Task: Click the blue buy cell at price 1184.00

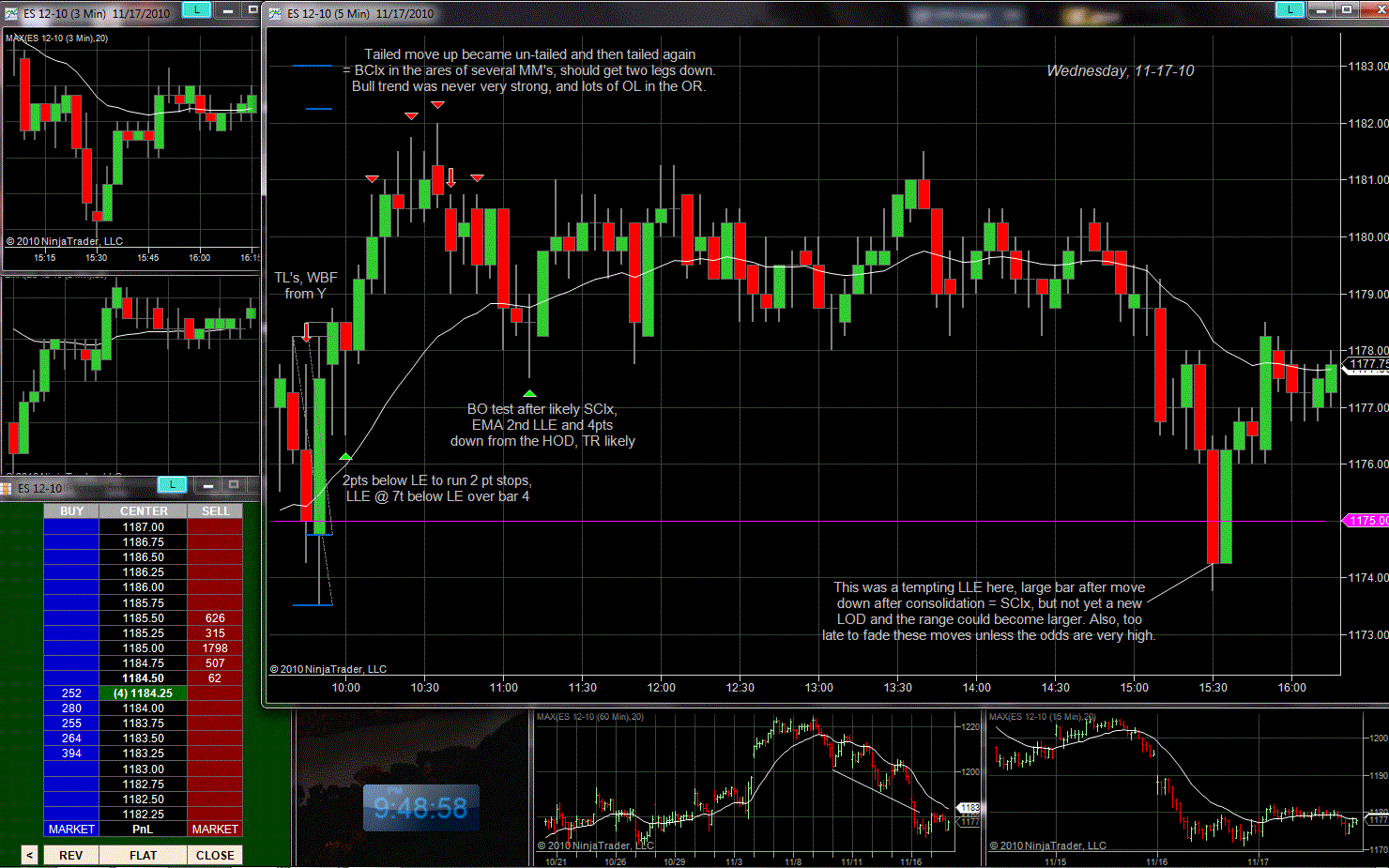Action: (x=71, y=708)
